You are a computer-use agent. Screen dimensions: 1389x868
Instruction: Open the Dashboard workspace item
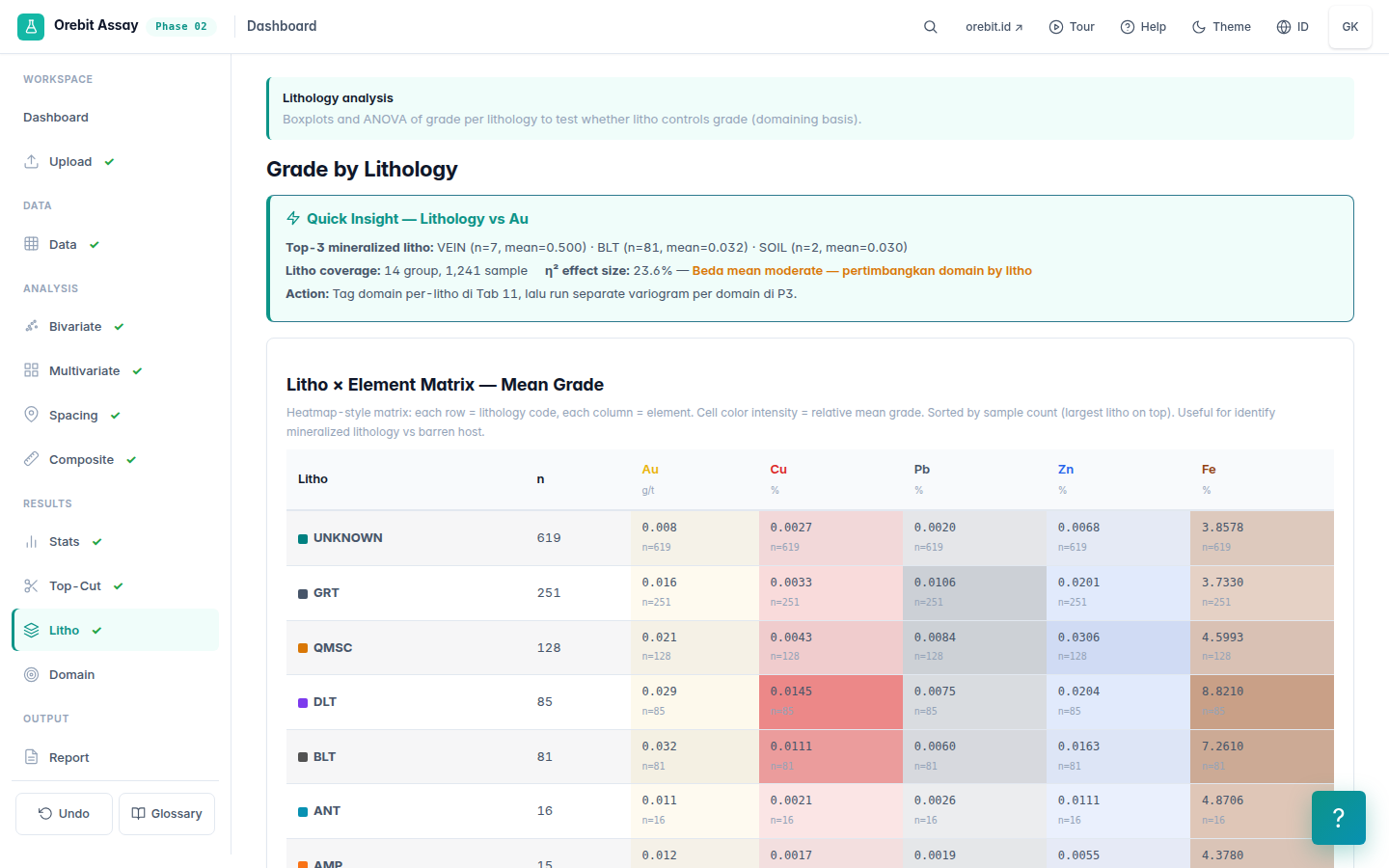(115, 118)
